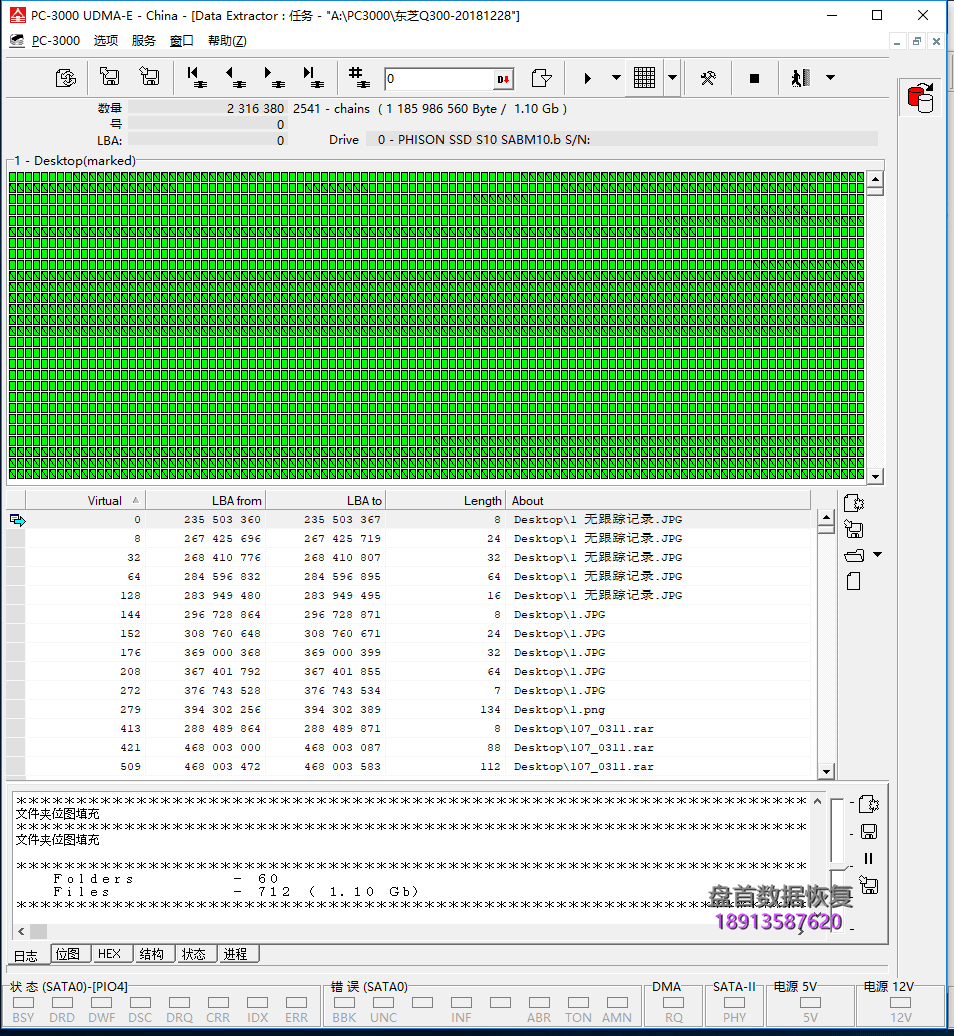This screenshot has height=1036, width=954.
Task: Open the grid view dropdown arrow
Action: [673, 77]
